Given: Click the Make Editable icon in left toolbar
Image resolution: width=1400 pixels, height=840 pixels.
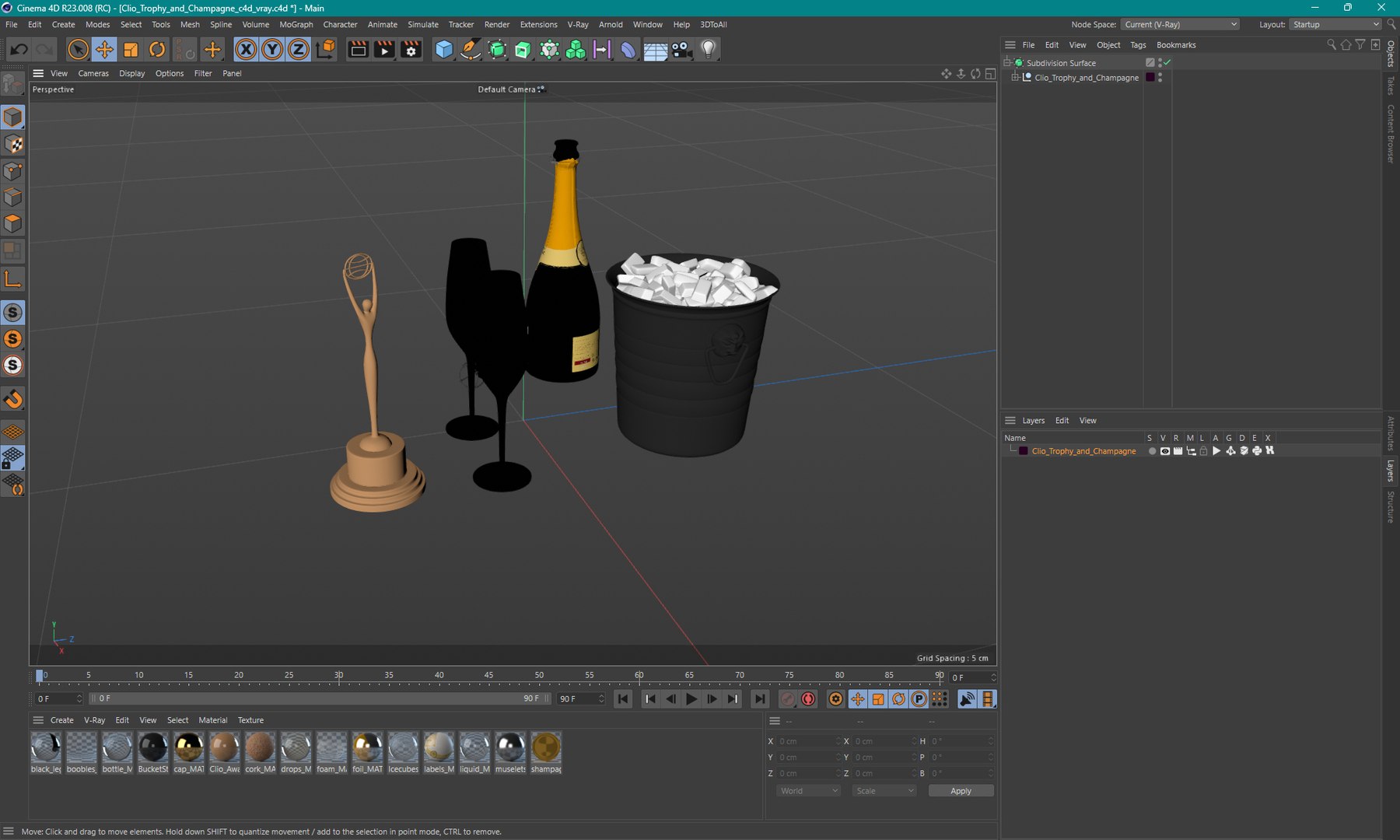Looking at the screenshot, I should 13,82.
